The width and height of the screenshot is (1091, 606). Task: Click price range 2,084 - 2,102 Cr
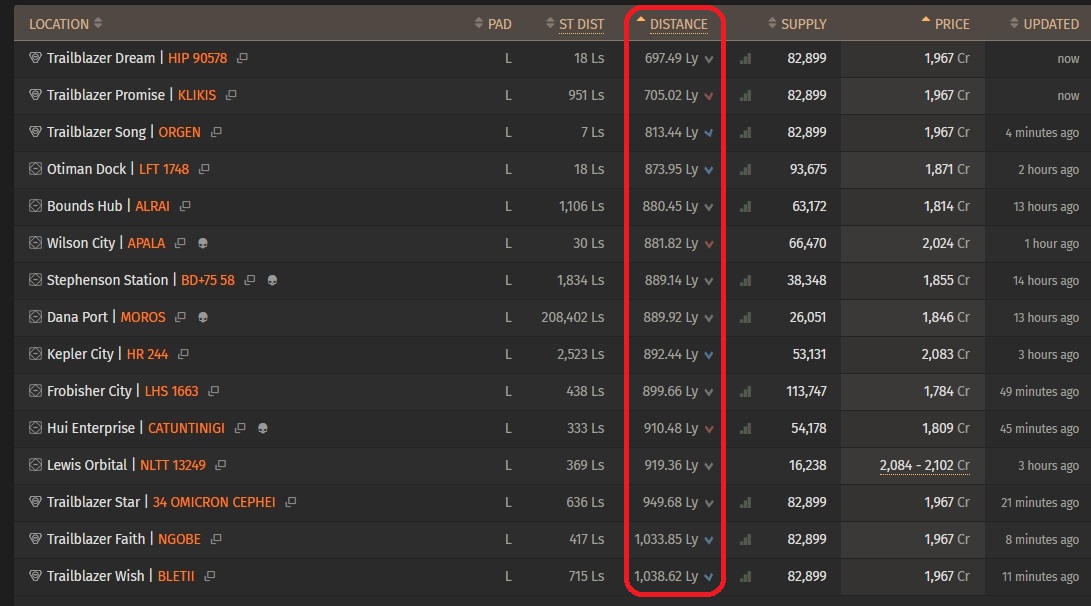(925, 465)
